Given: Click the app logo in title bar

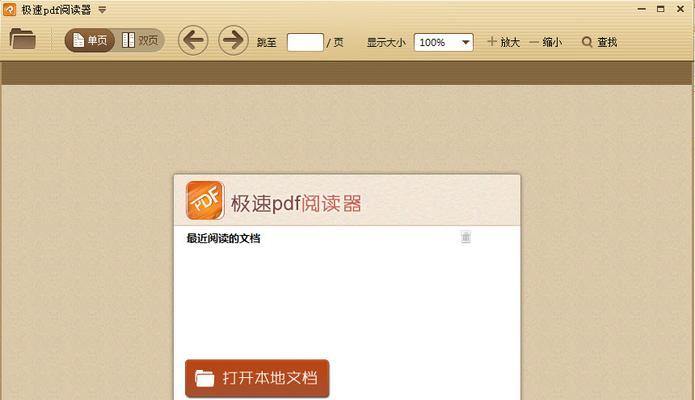Looking at the screenshot, I should pos(9,9).
